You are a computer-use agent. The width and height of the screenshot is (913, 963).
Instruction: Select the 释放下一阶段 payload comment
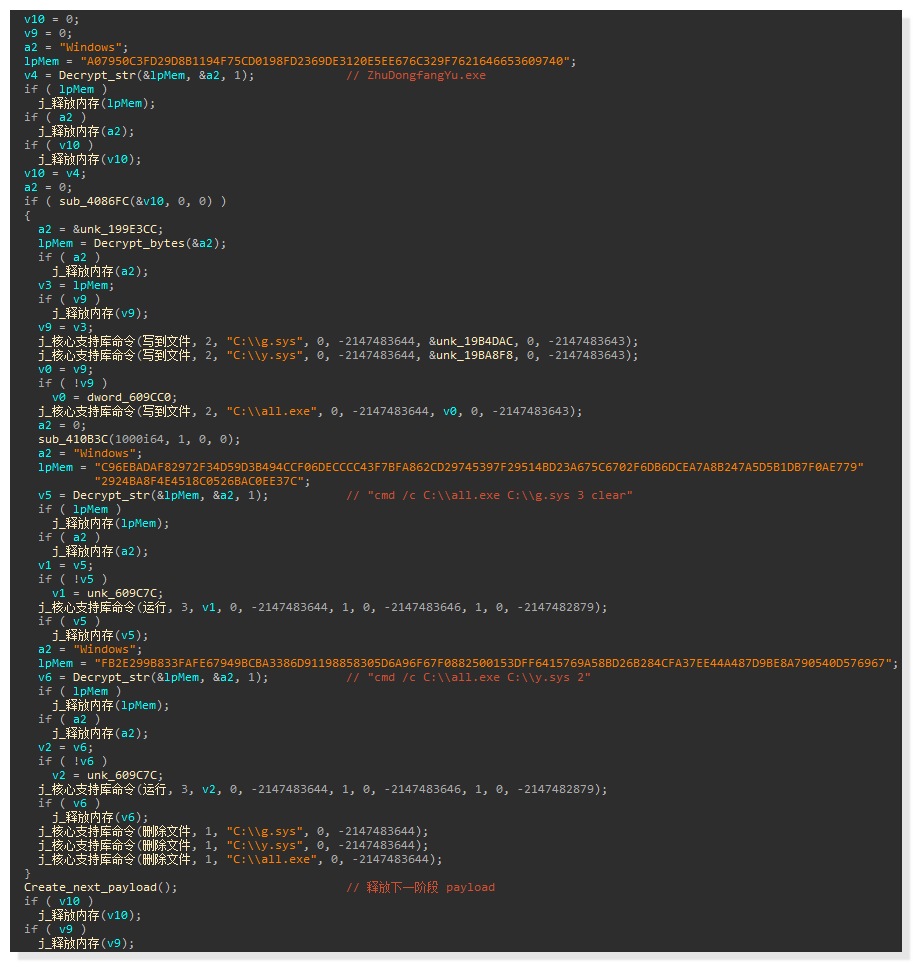pos(420,887)
